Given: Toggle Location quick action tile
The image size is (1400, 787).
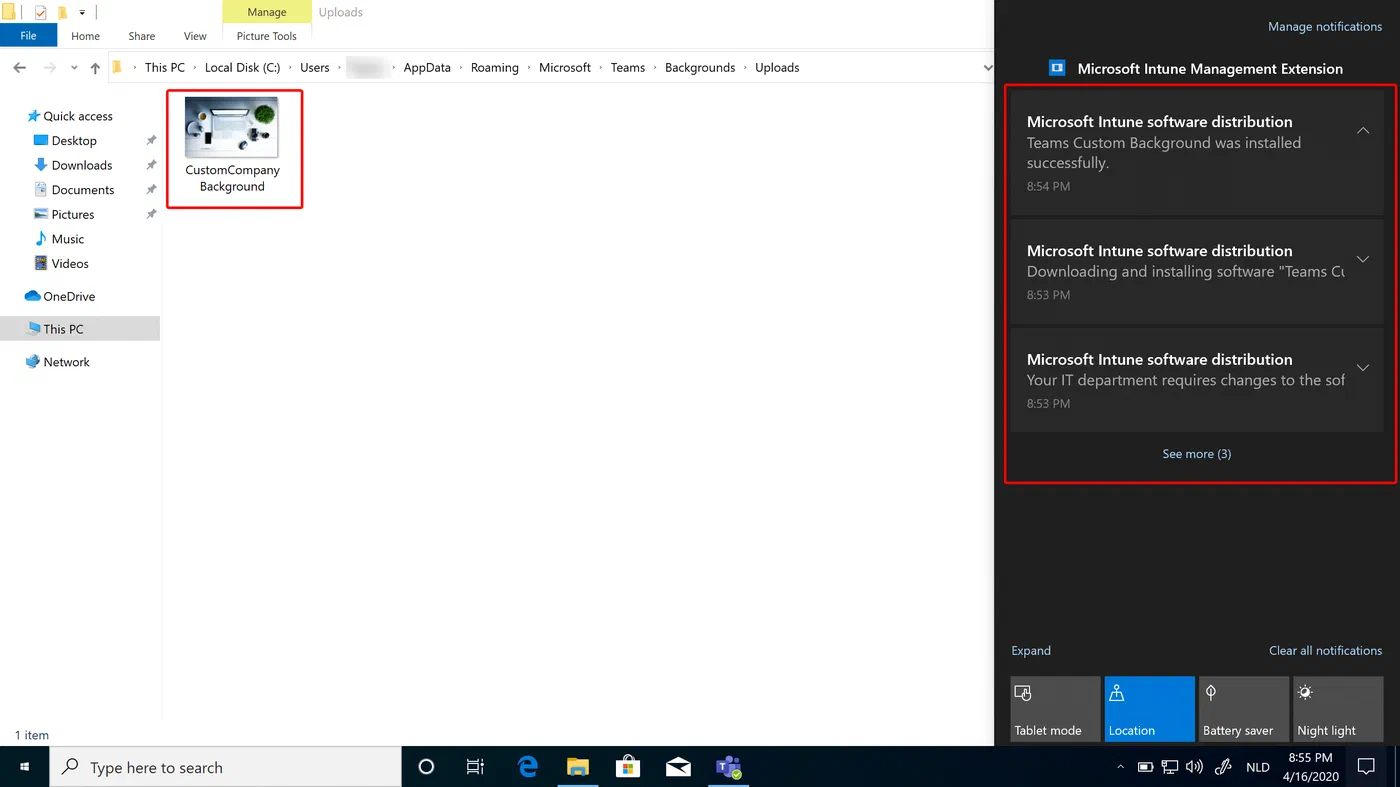Looking at the screenshot, I should point(1149,709).
